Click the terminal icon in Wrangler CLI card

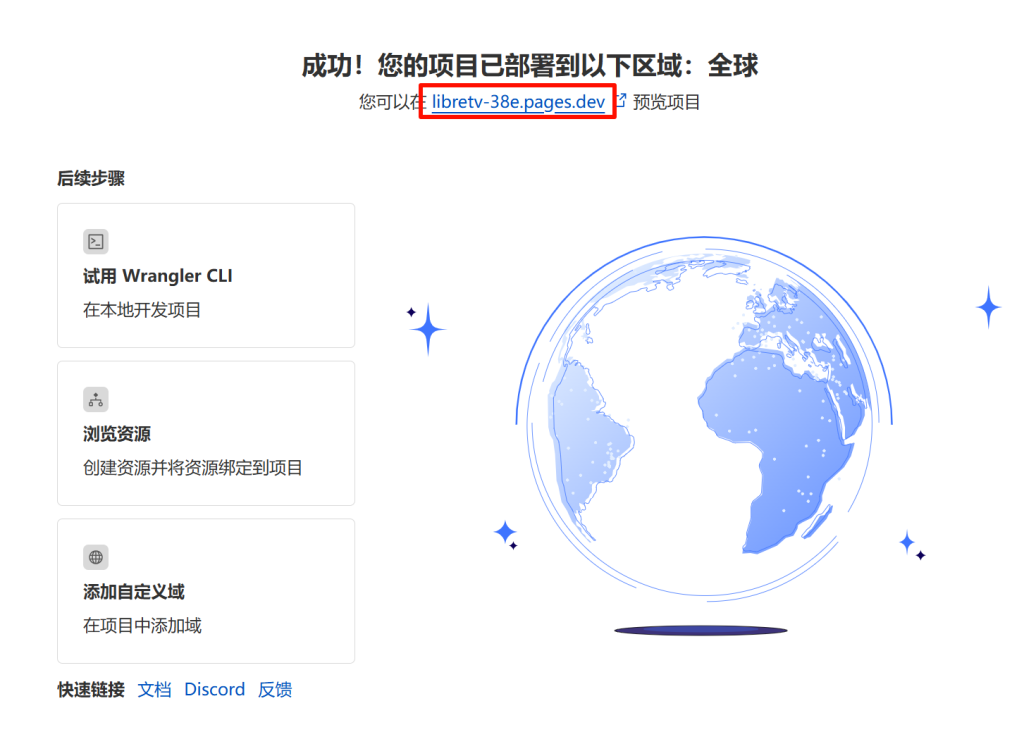pyautogui.click(x=96, y=242)
